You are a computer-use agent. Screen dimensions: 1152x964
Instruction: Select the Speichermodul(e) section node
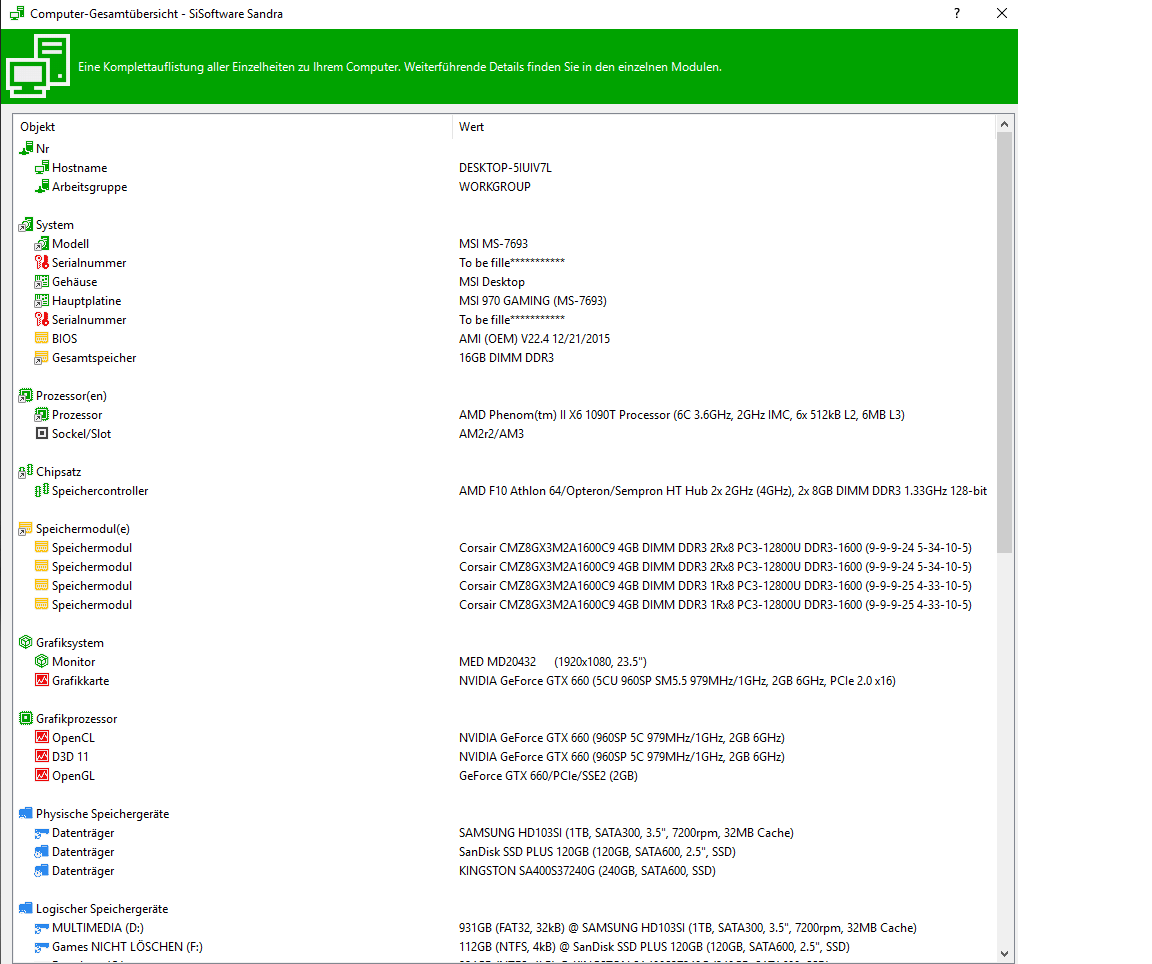click(x=82, y=529)
